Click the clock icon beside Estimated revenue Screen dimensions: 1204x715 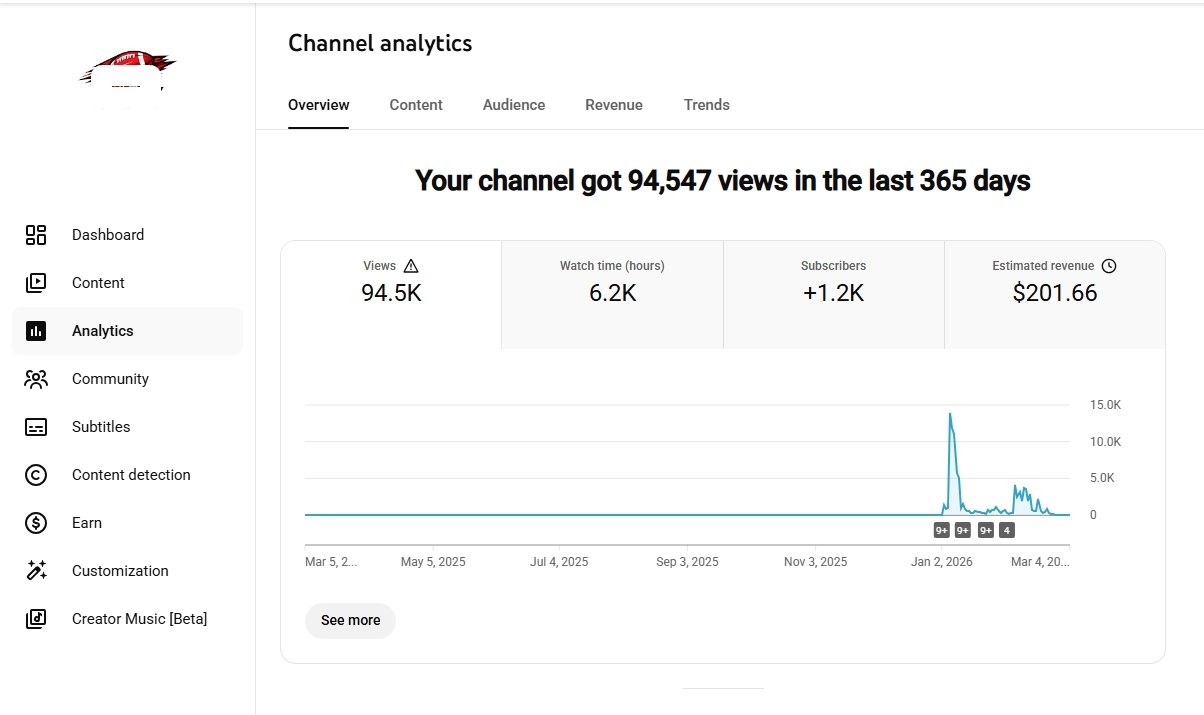pyautogui.click(x=1108, y=266)
